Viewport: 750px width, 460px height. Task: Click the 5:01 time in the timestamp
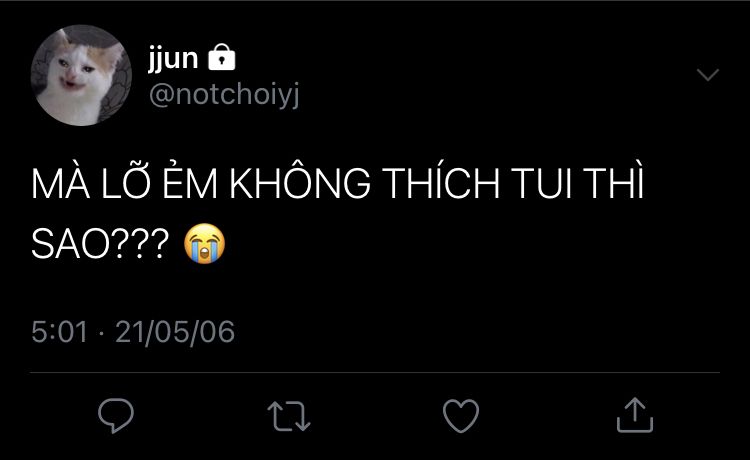tap(60, 332)
